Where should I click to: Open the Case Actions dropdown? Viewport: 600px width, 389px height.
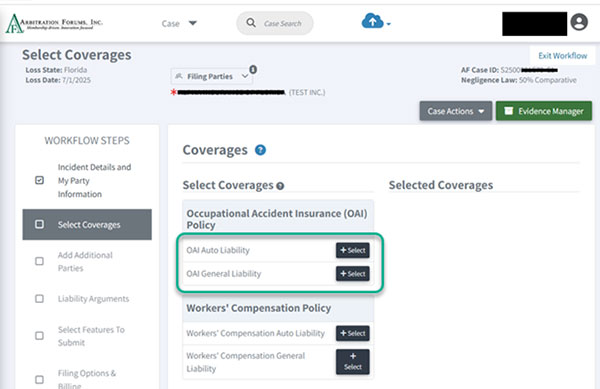tap(455, 111)
